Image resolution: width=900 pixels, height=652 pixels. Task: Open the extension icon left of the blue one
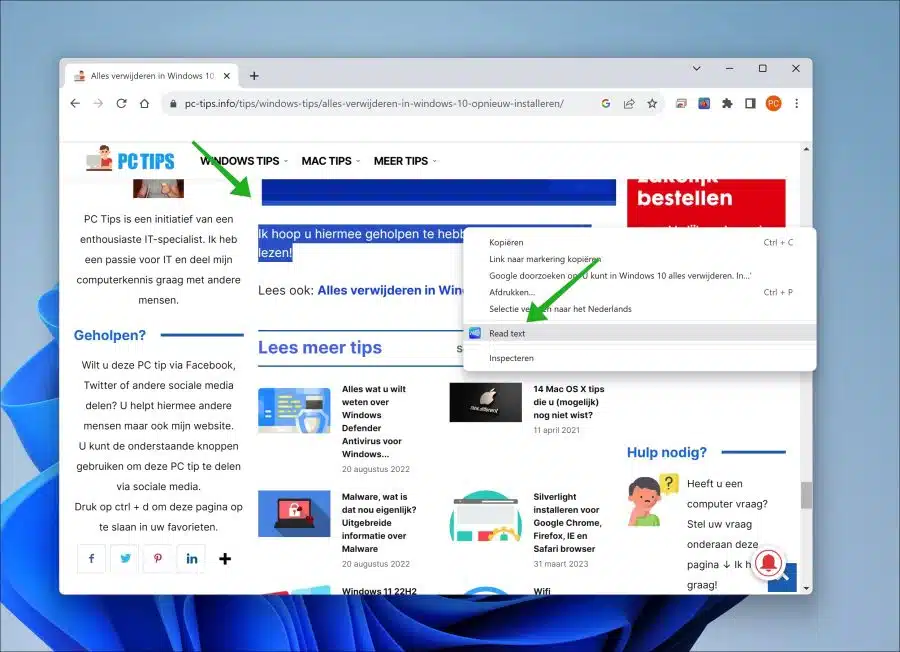coord(681,103)
